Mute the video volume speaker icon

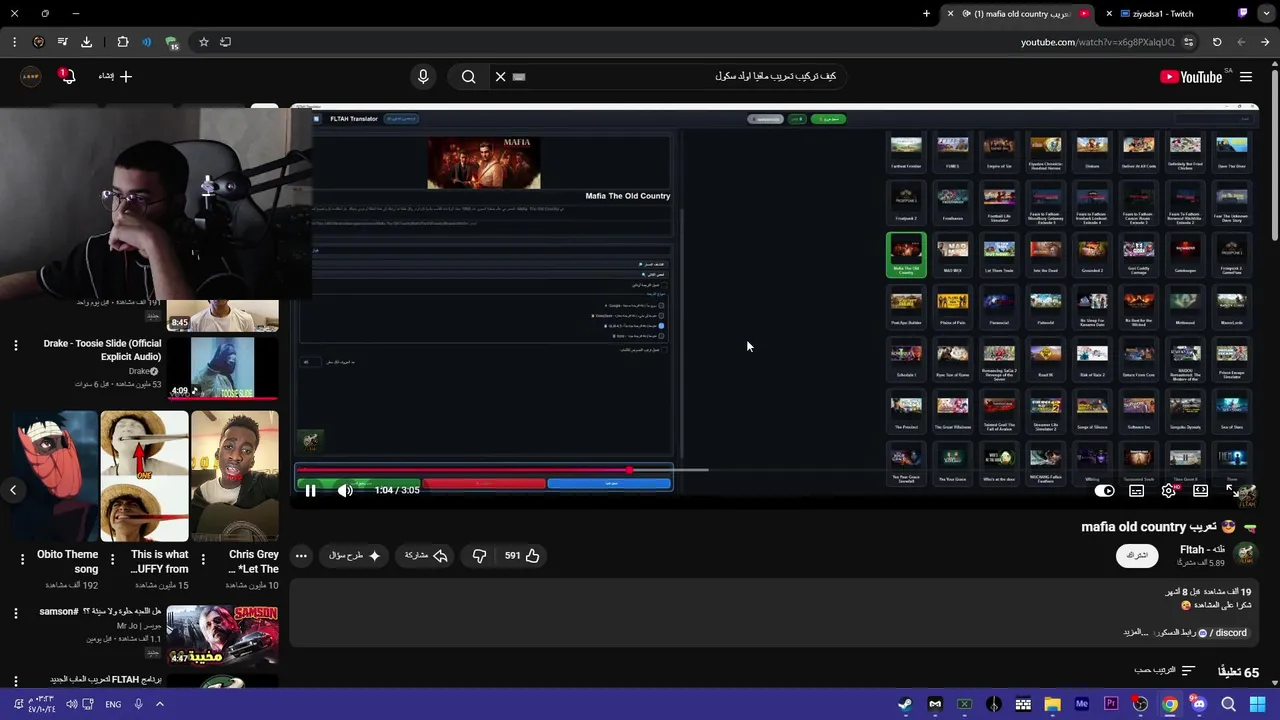click(345, 490)
